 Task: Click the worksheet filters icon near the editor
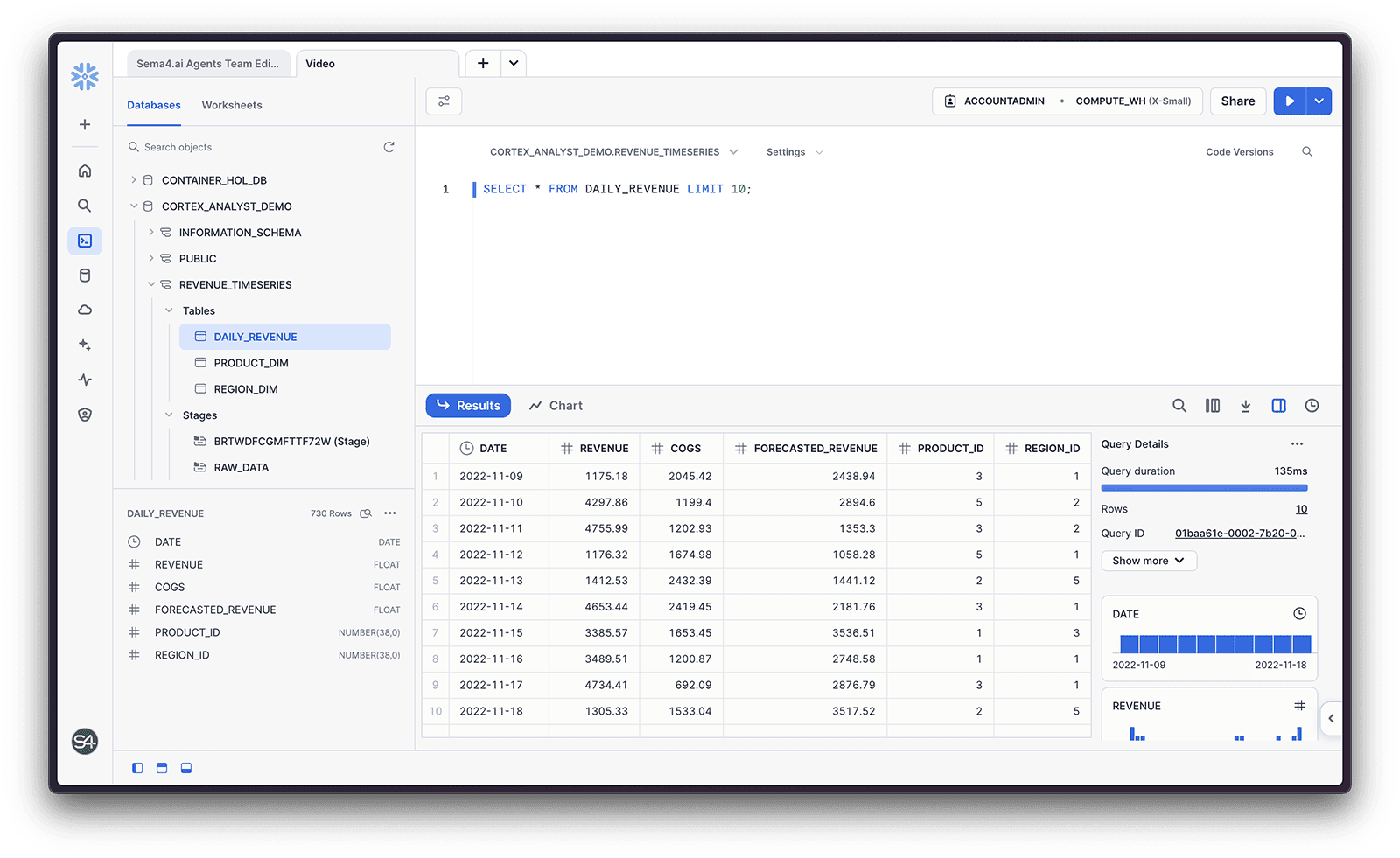tap(444, 101)
